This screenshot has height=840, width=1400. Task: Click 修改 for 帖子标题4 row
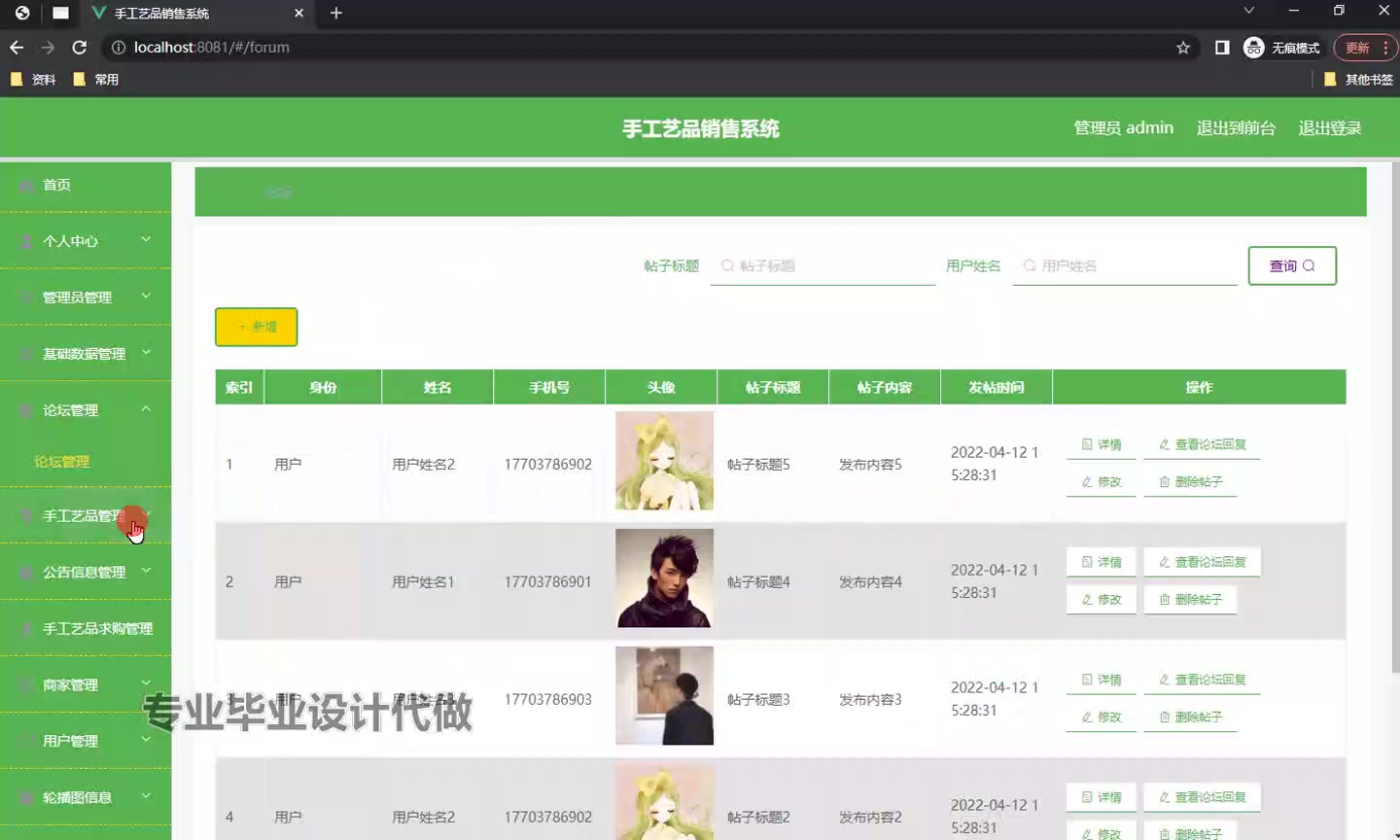(x=1102, y=599)
